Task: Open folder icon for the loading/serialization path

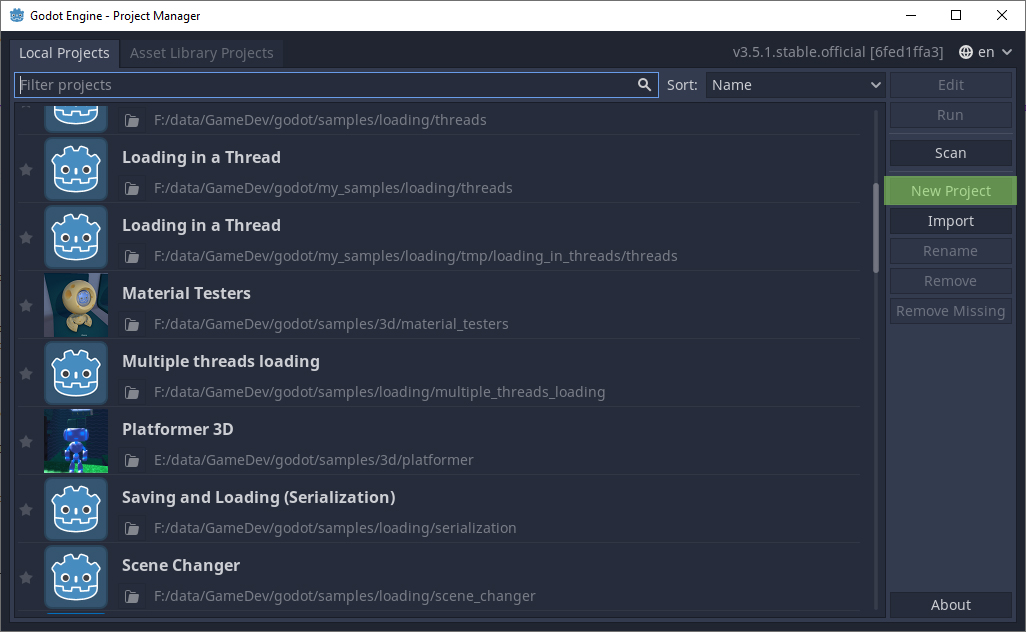Action: click(x=132, y=529)
